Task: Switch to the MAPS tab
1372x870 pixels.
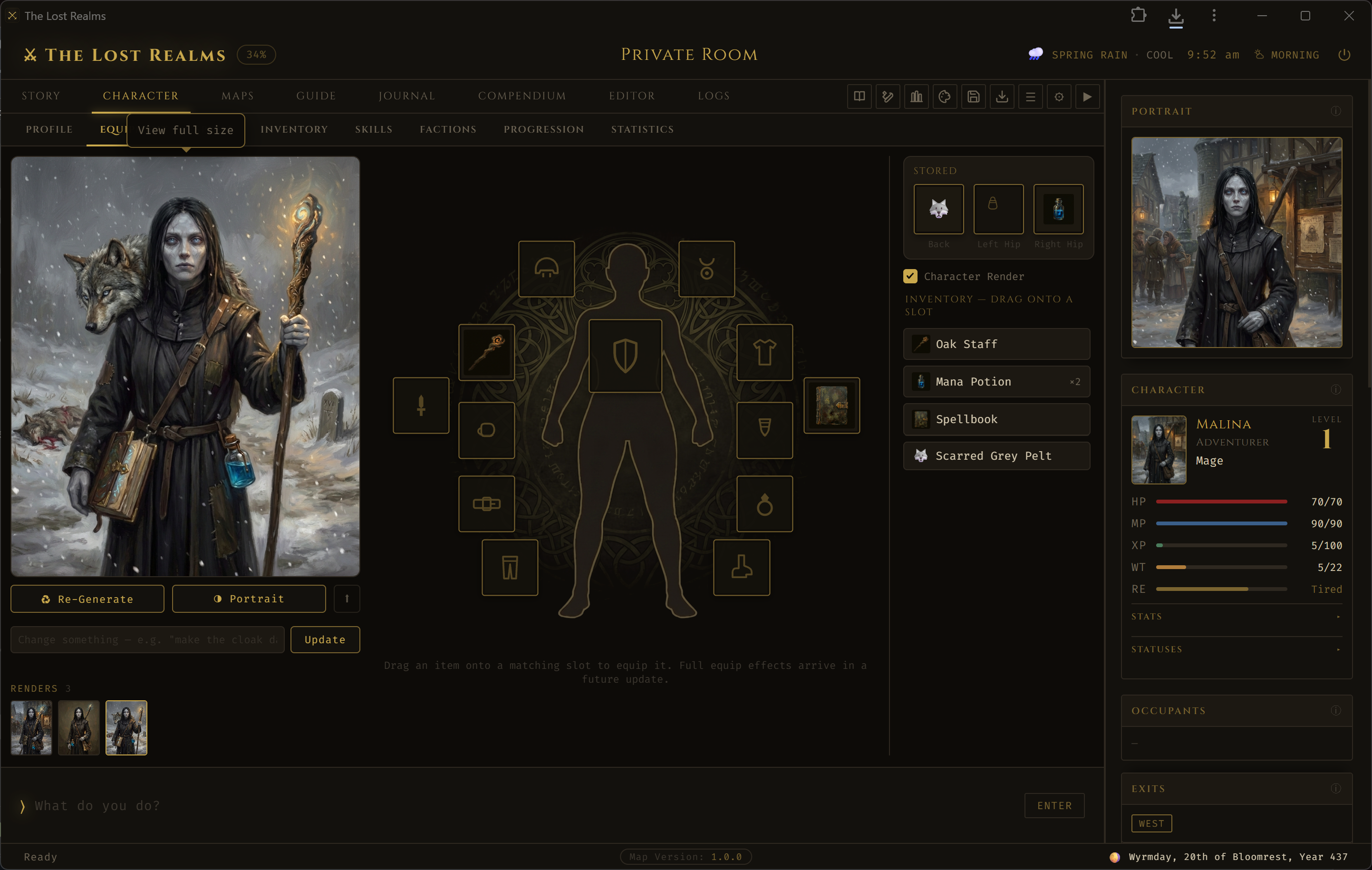Action: (x=238, y=96)
